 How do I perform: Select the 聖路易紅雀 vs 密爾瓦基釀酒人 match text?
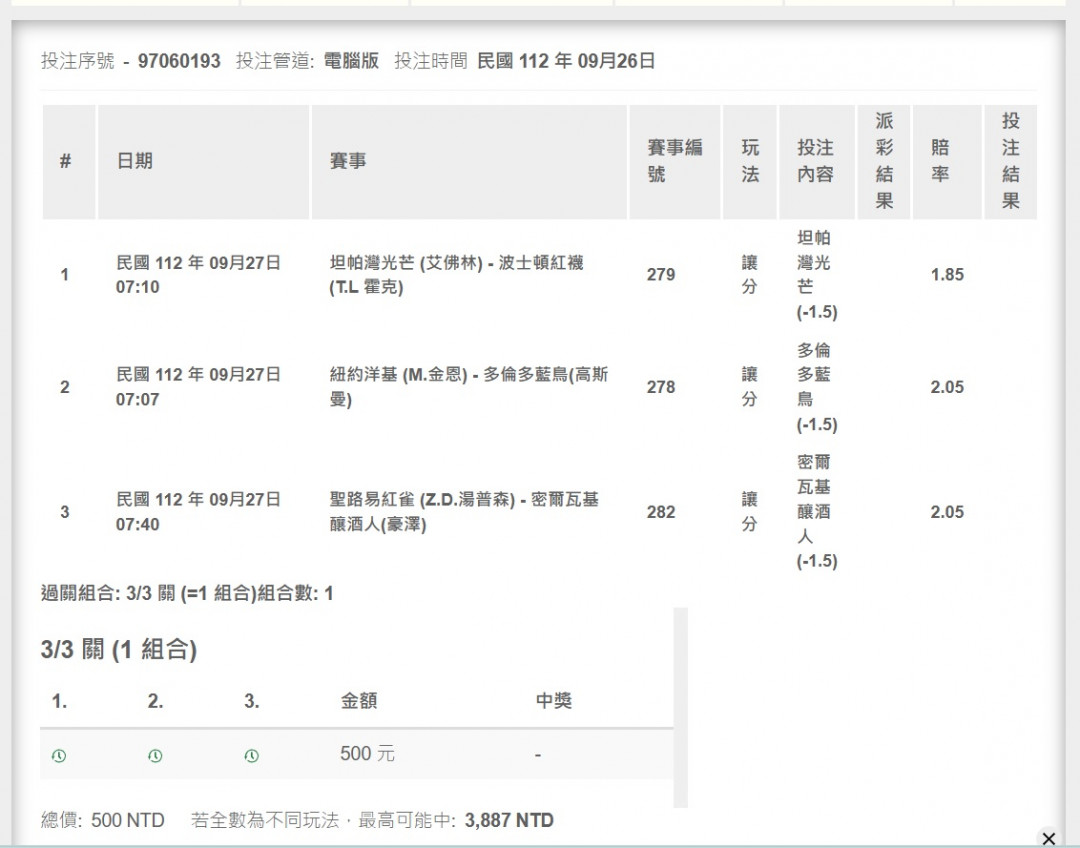[x=464, y=511]
